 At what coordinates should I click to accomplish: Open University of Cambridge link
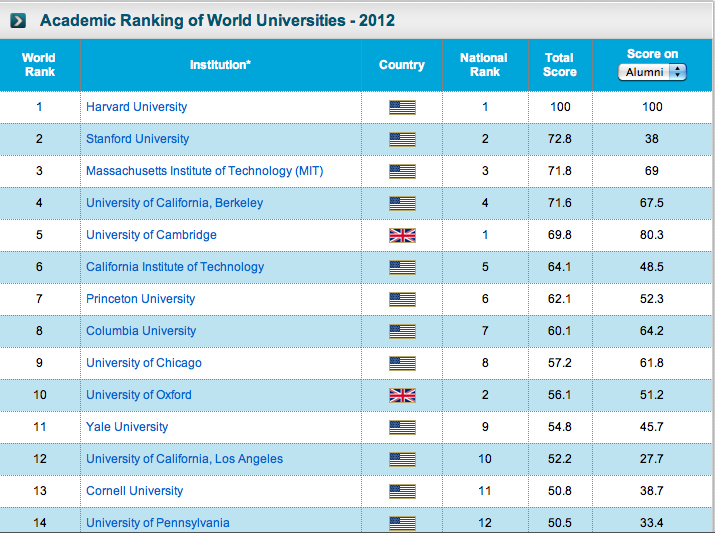(x=151, y=235)
